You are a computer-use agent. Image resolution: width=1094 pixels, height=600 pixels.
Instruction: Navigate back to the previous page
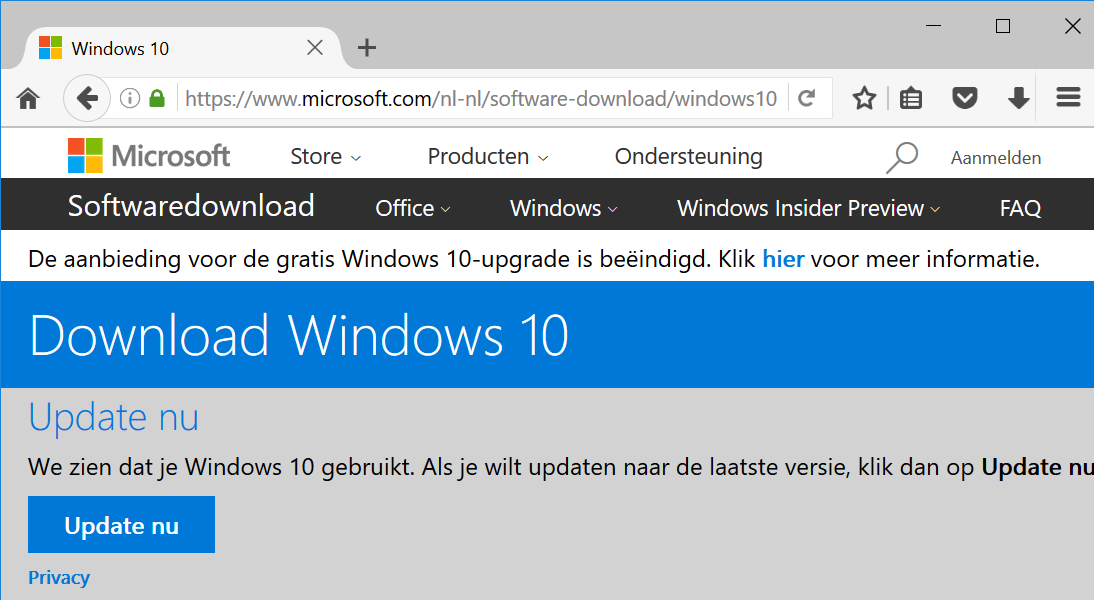87,97
